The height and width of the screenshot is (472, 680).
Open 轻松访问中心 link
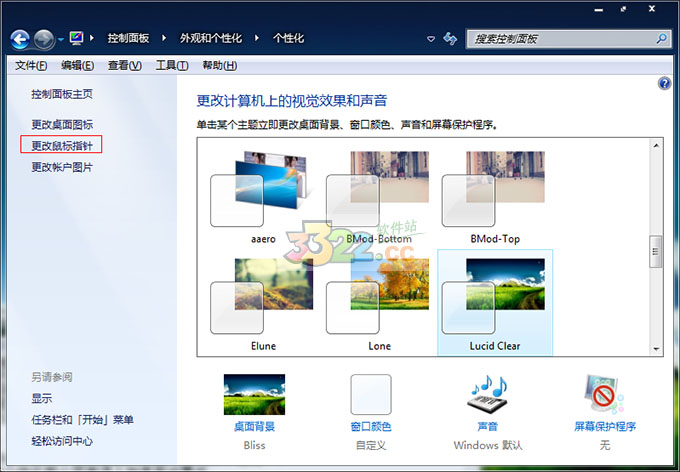pyautogui.click(x=62, y=441)
